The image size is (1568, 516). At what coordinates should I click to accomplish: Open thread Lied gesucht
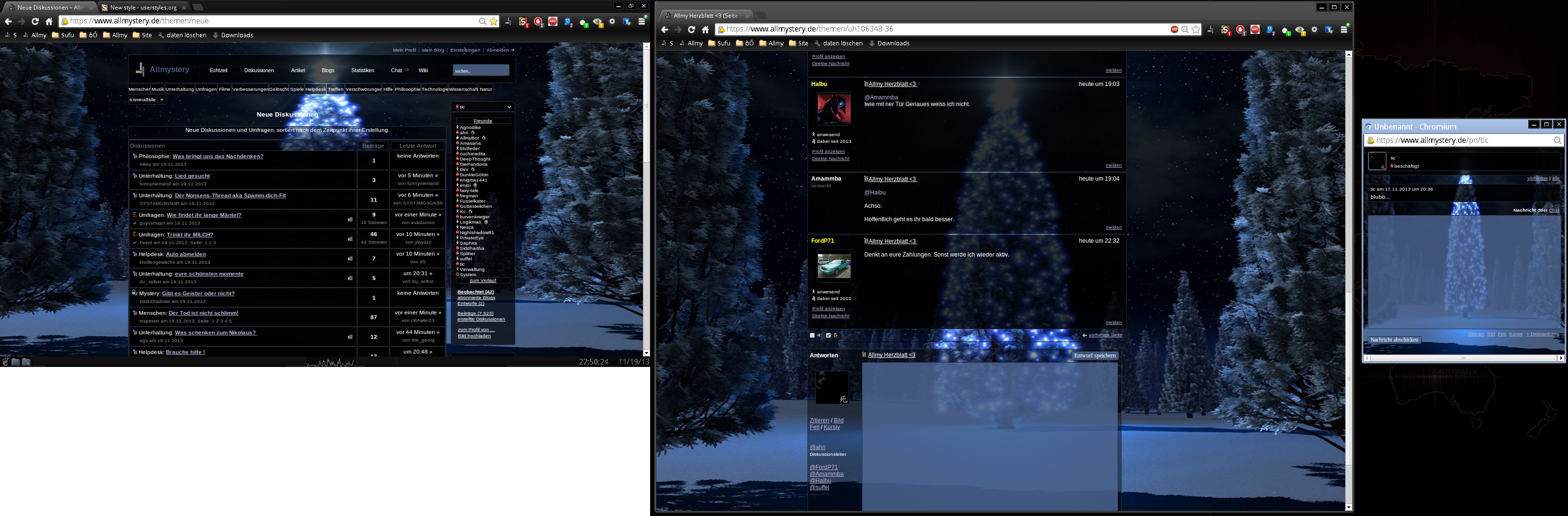click(192, 176)
